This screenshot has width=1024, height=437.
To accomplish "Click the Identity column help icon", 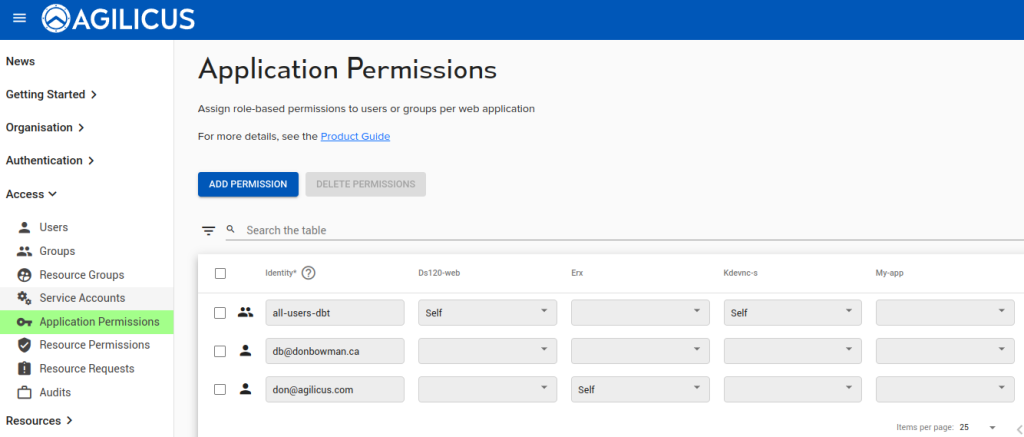I will [309, 273].
